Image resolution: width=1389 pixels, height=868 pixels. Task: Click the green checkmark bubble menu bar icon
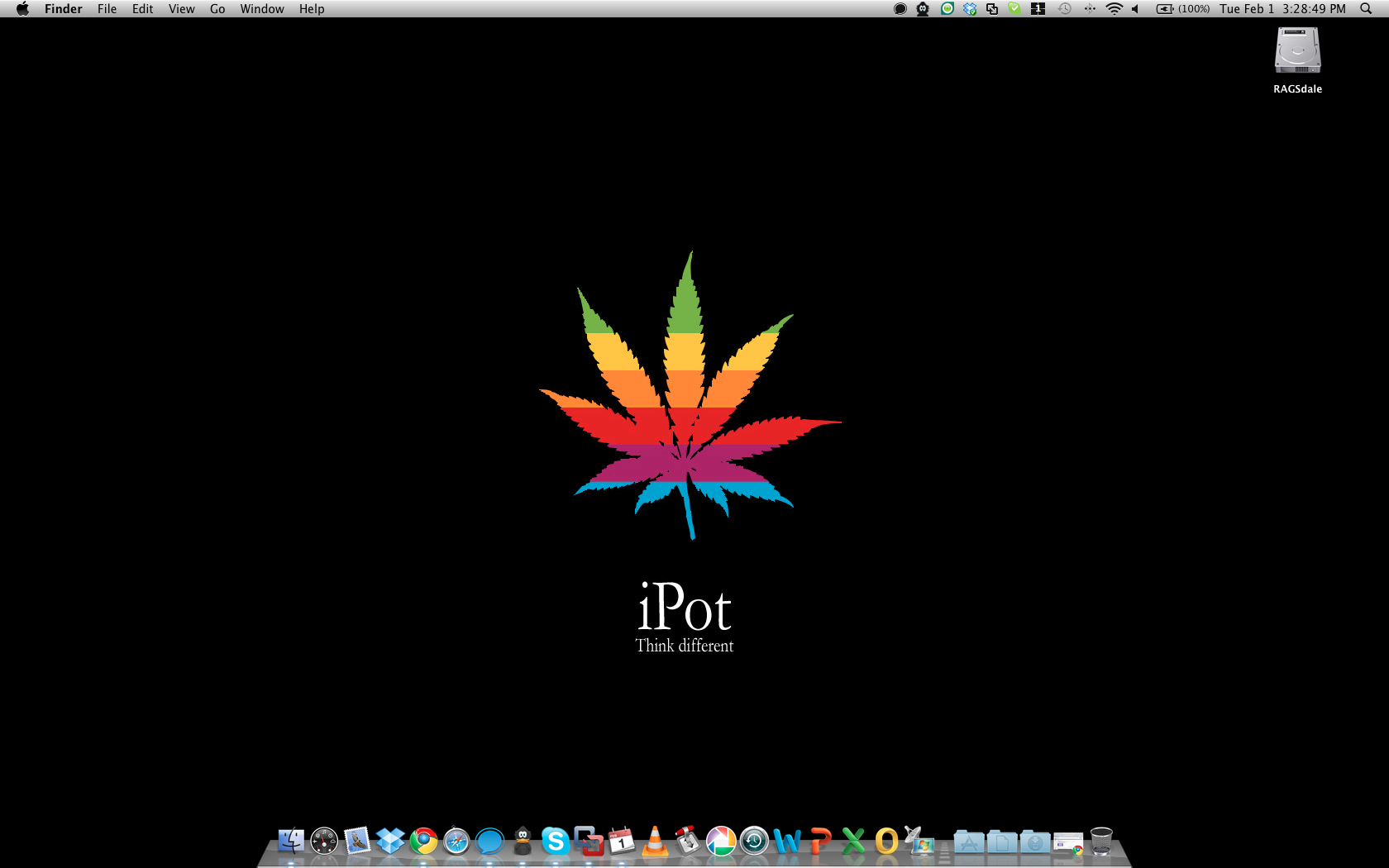coord(1014,8)
